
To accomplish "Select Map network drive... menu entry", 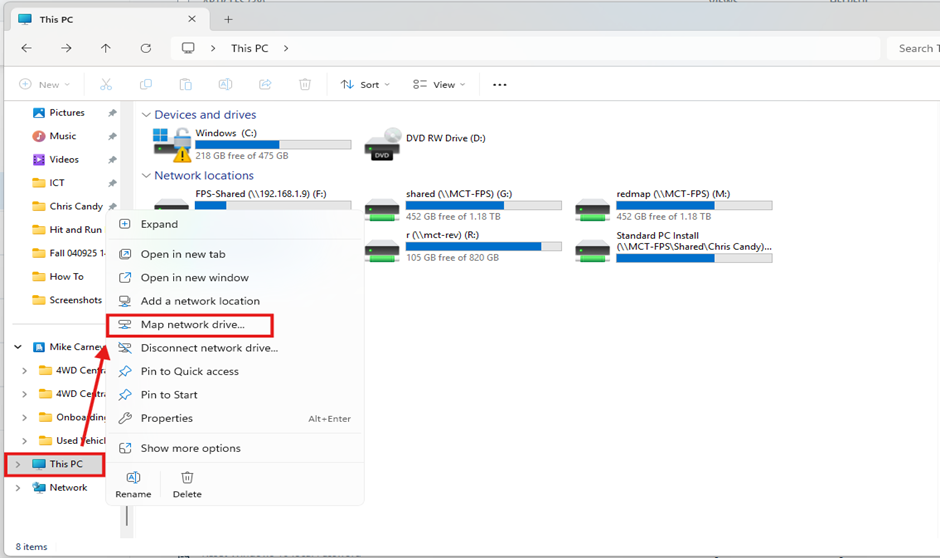I will 190,325.
